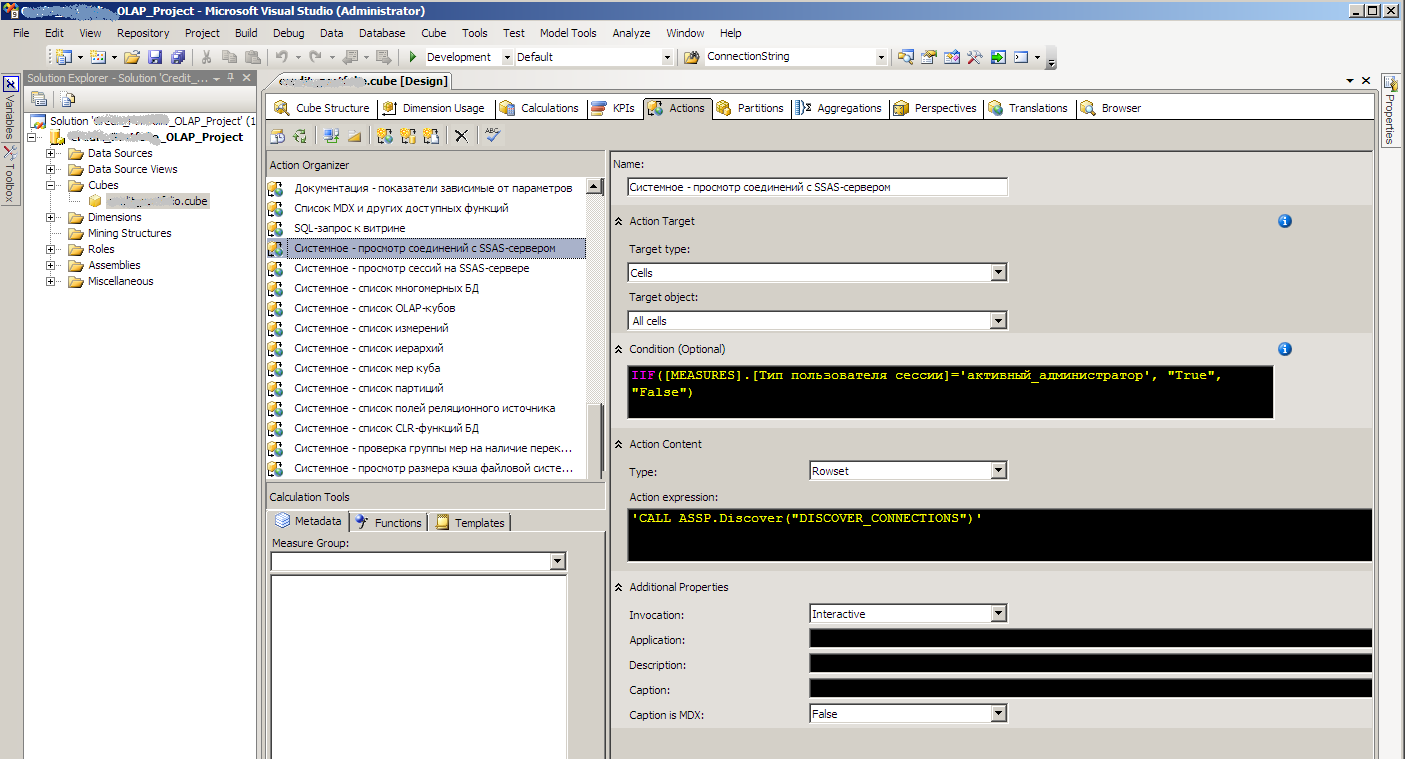Collapse the Cubes tree node
The image size is (1405, 759).
click(51, 185)
